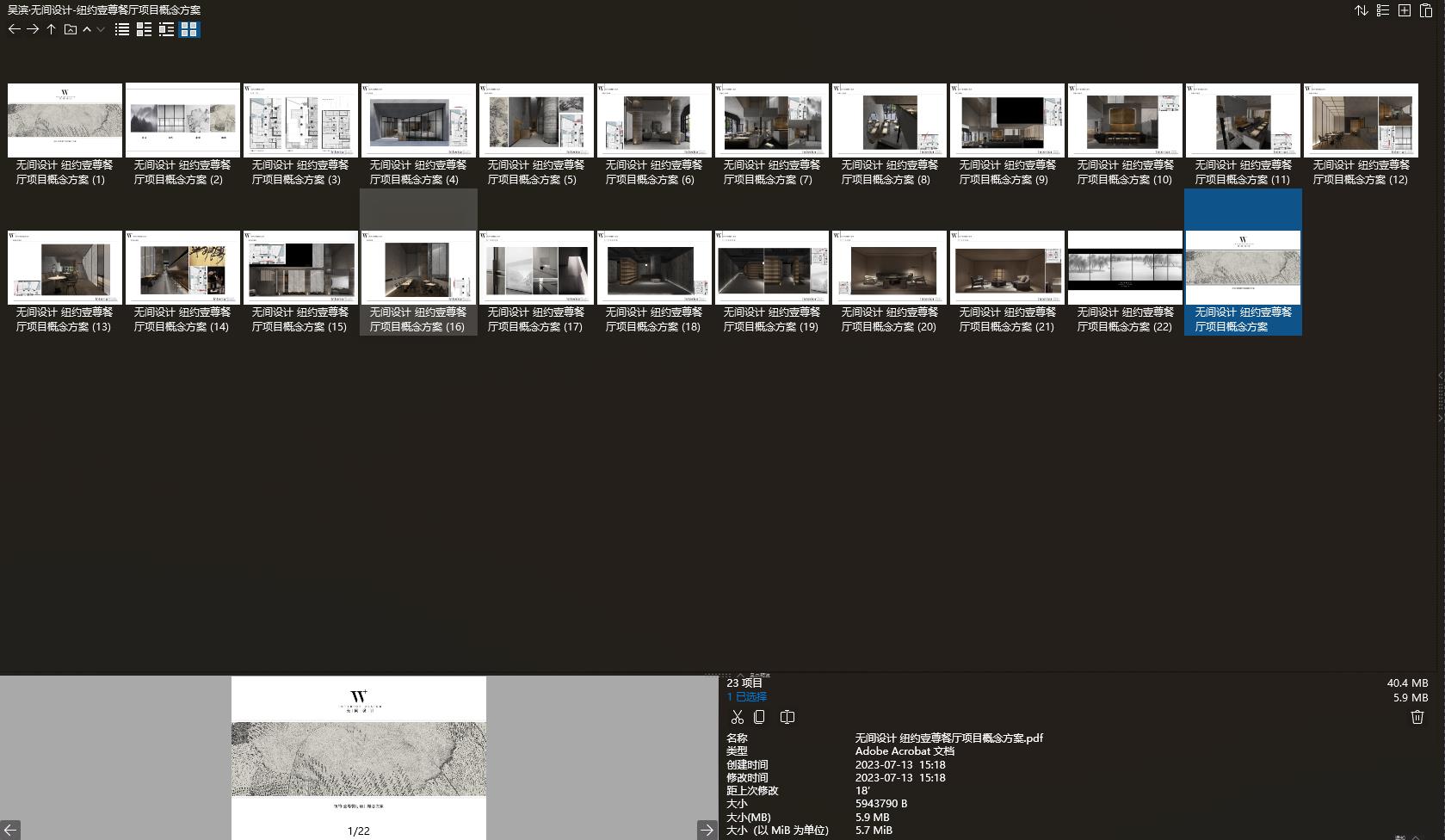Navigate forward with the right arrow
The height and width of the screenshot is (840, 1445).
tap(33, 29)
